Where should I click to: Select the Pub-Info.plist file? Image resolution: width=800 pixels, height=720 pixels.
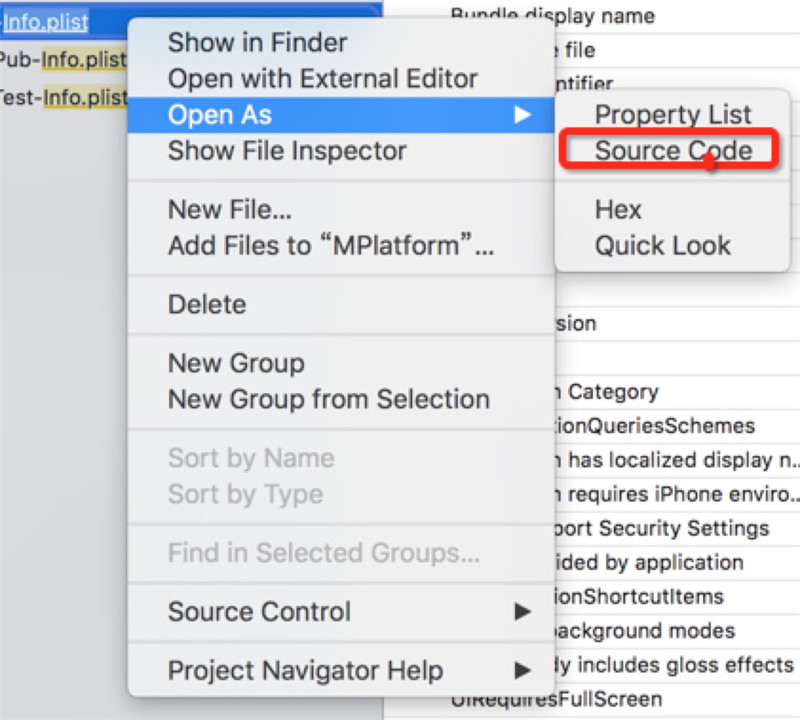[62, 60]
